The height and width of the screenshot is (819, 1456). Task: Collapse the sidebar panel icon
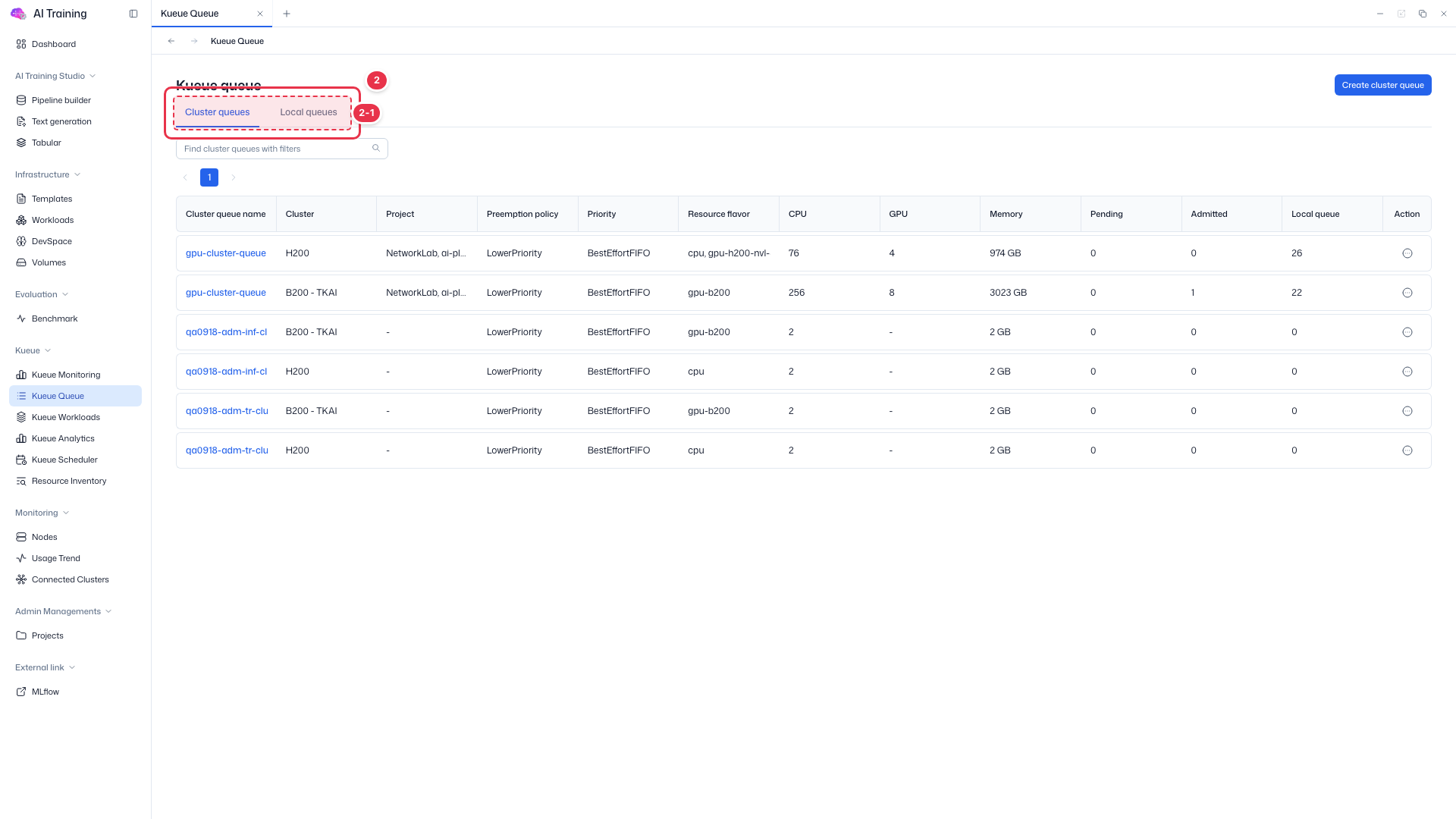(x=133, y=14)
